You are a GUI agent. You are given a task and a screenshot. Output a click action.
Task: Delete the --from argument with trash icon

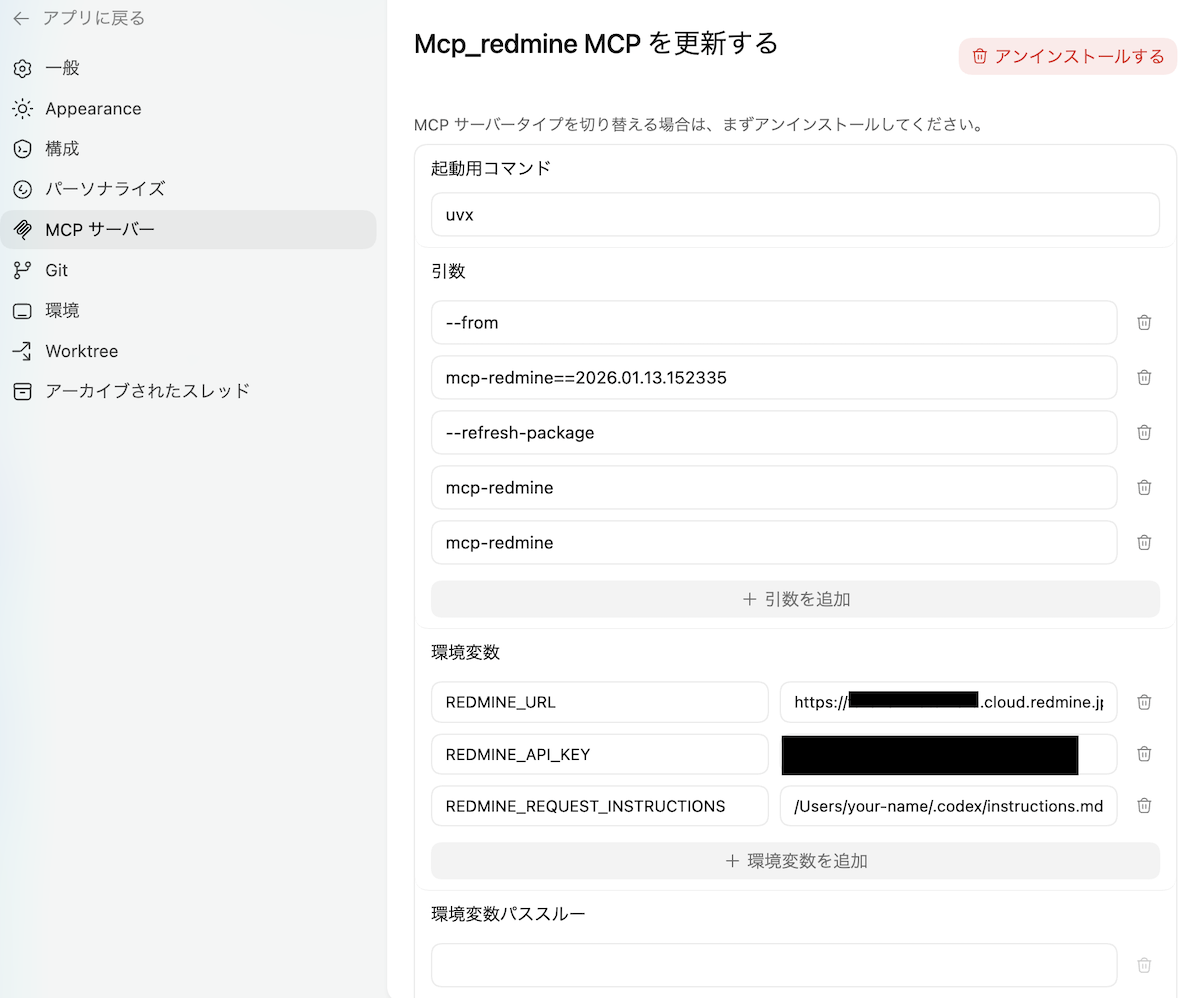[x=1144, y=322]
